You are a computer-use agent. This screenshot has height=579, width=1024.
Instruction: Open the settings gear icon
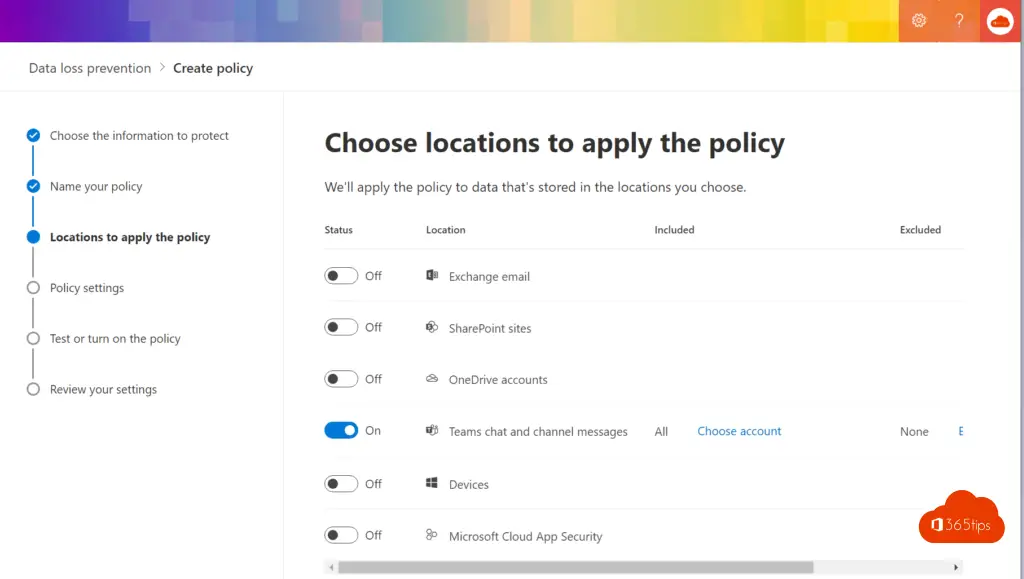919,21
